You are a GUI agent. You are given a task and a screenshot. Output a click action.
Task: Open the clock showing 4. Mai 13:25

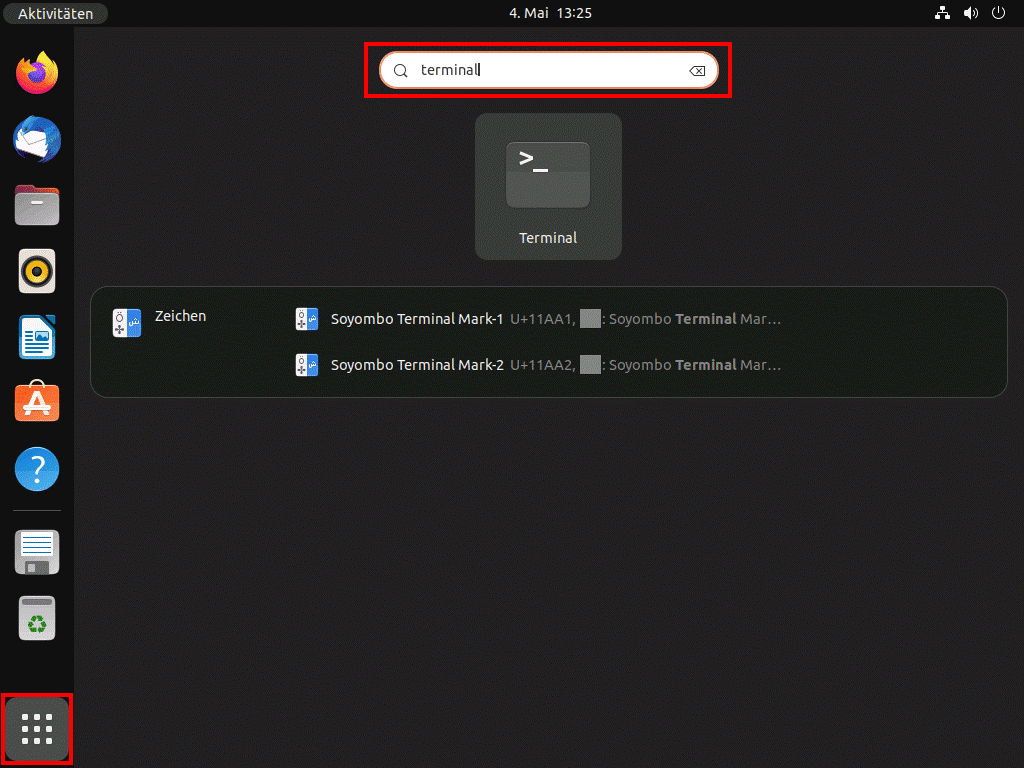pyautogui.click(x=551, y=13)
